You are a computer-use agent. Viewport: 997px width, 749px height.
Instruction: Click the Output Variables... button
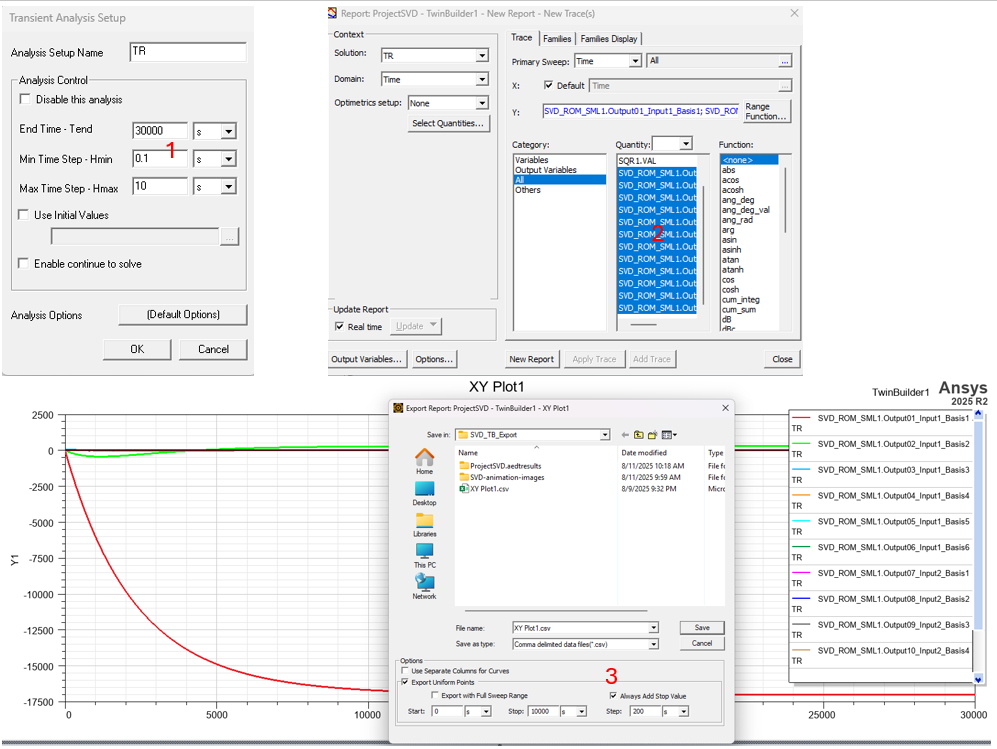[x=366, y=359]
